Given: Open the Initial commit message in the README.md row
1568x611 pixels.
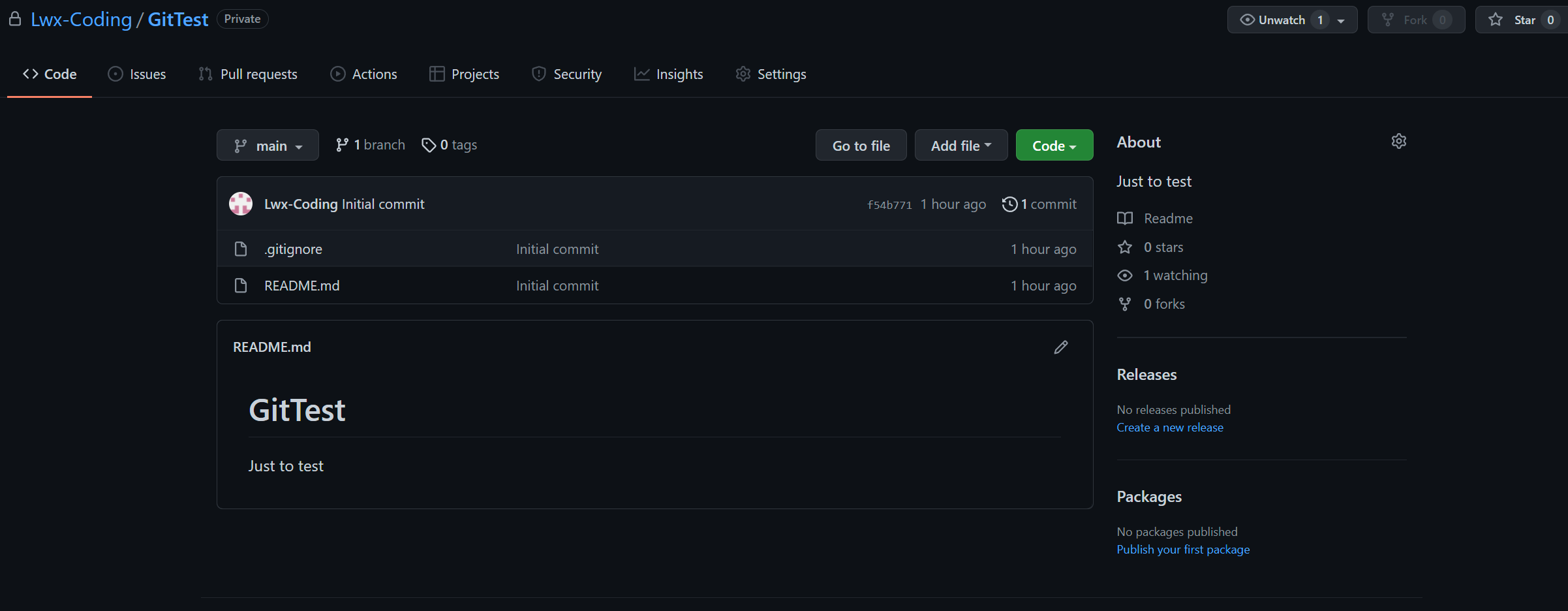Looking at the screenshot, I should pos(557,285).
